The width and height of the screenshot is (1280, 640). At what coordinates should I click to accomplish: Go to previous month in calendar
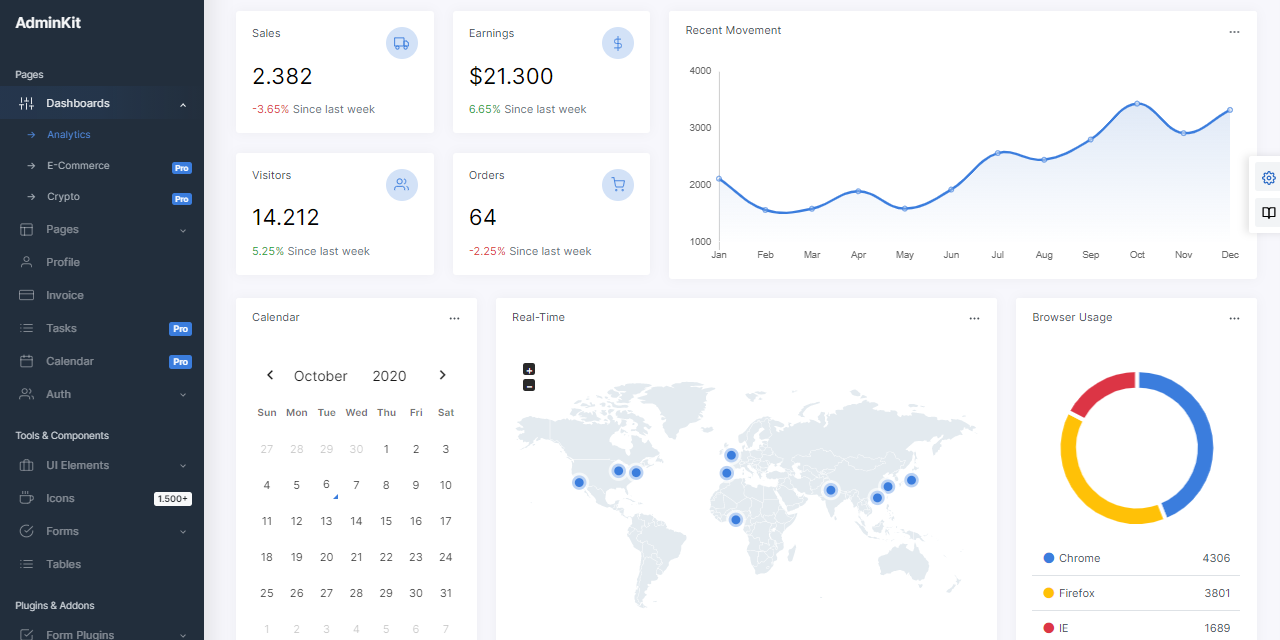click(x=270, y=375)
